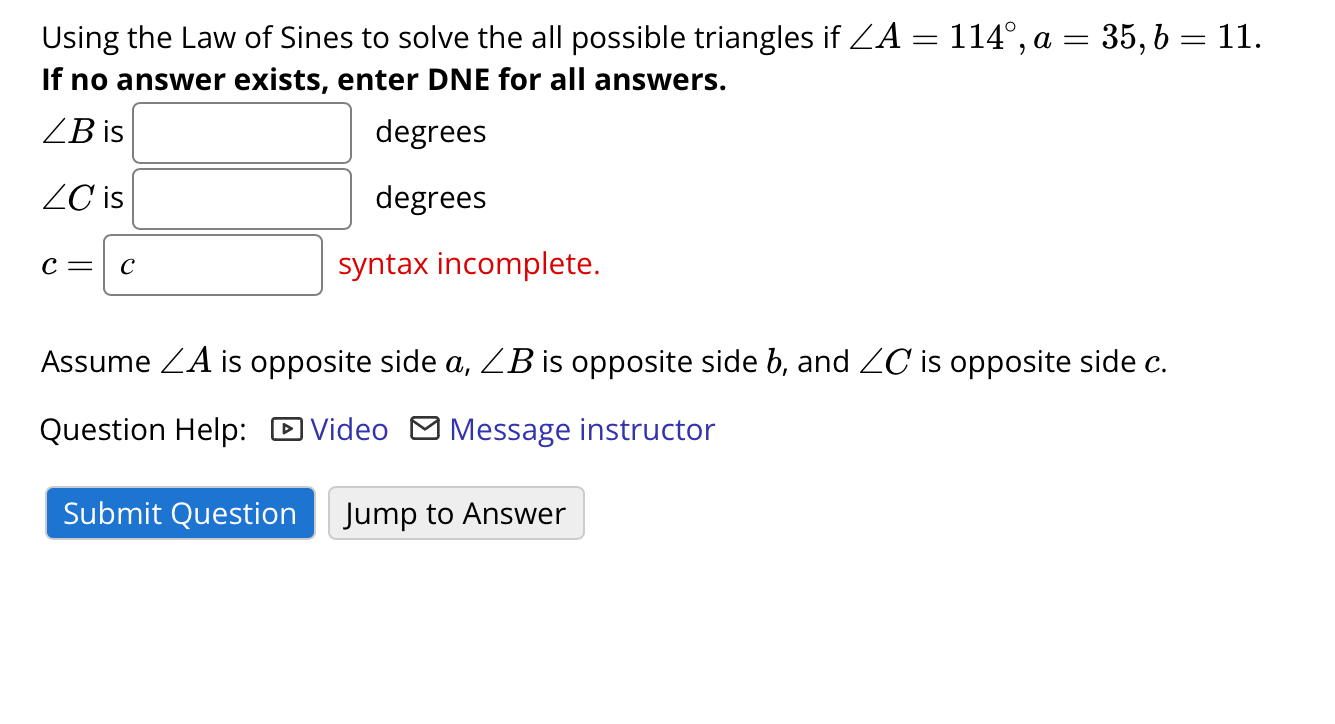Select the c value input field

click(x=212, y=264)
